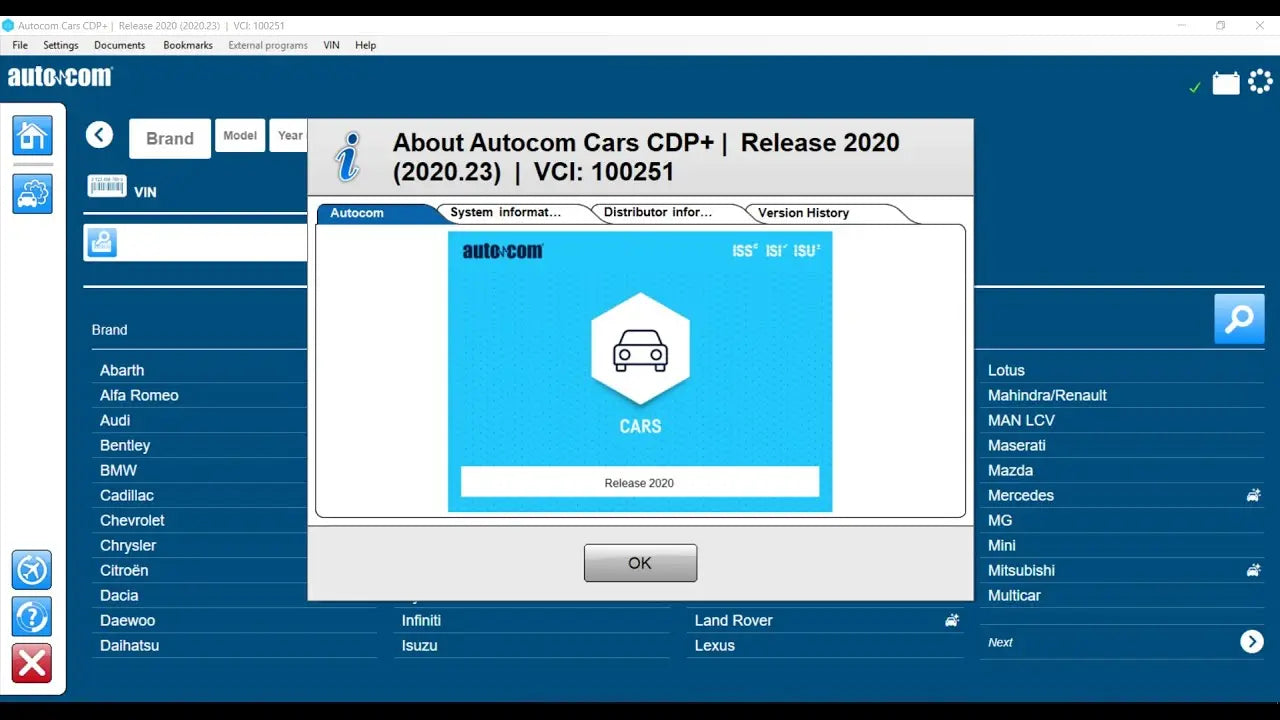Open the Settings menu
The image size is (1280, 720).
[x=60, y=45]
